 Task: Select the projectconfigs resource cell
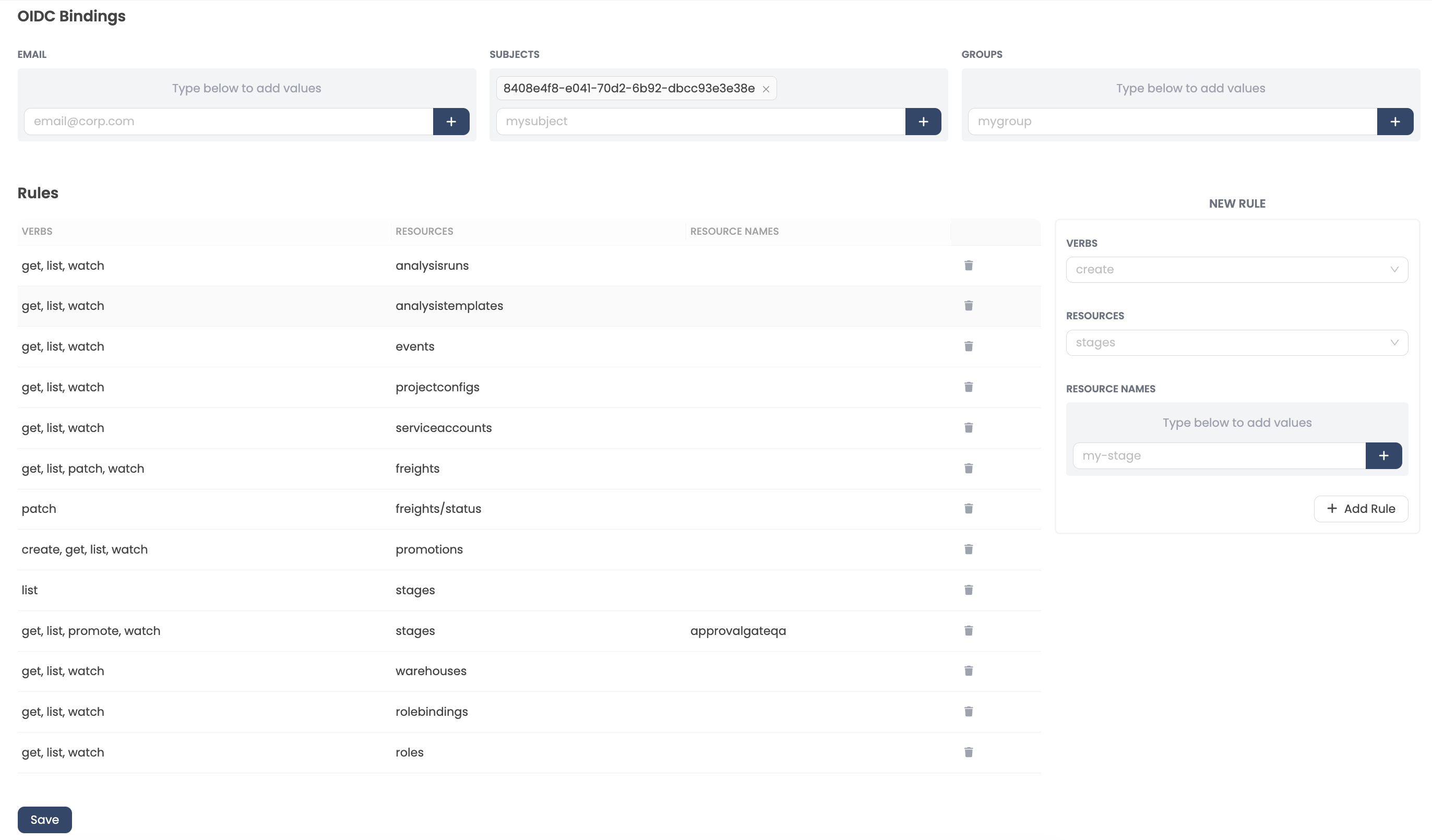[437, 387]
